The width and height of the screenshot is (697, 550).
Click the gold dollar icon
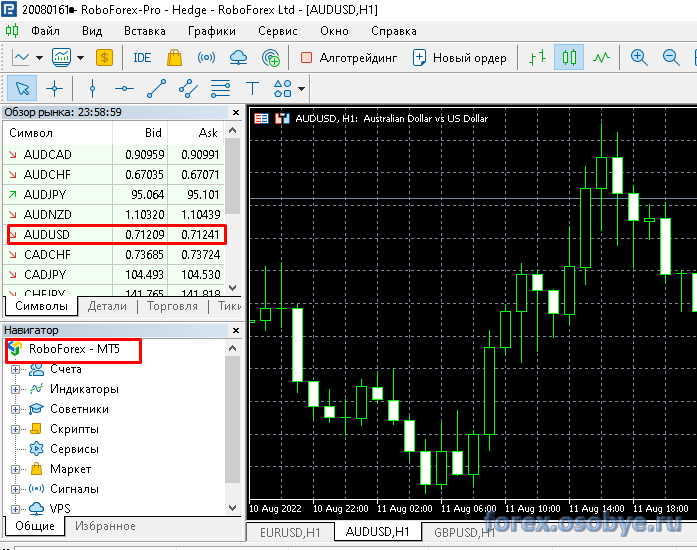(104, 57)
